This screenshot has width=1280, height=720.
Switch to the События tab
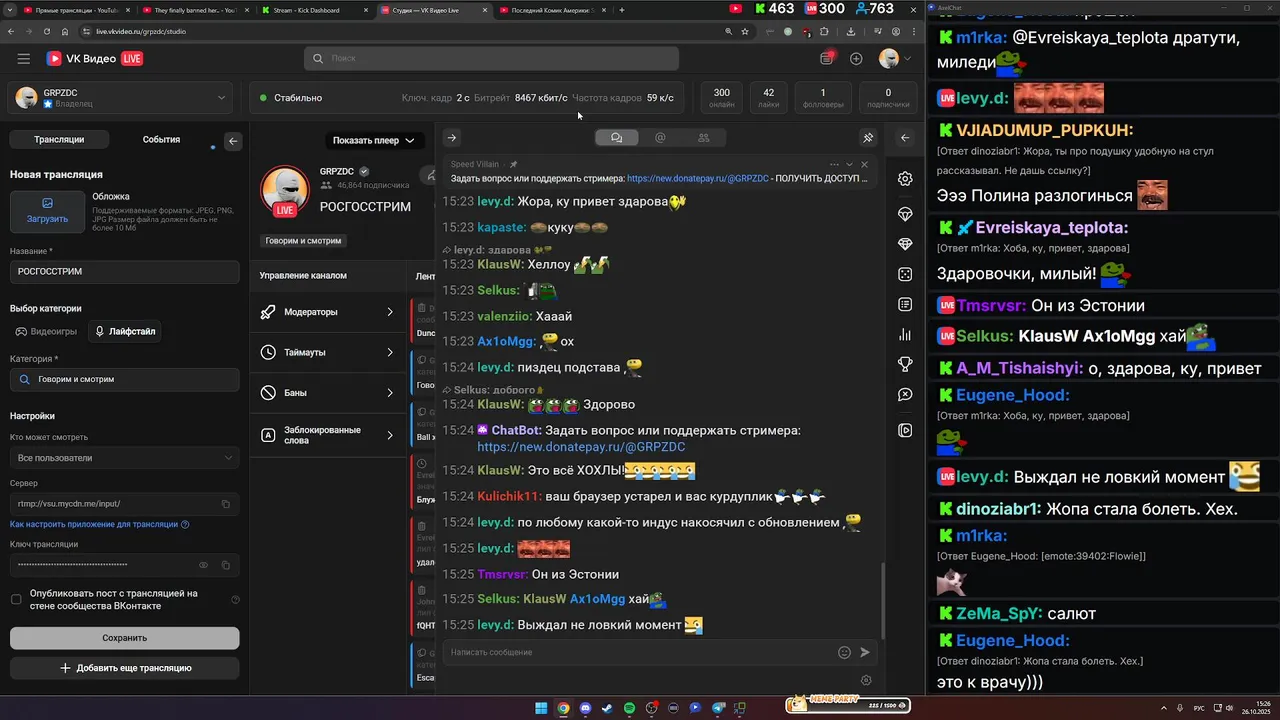161,140
